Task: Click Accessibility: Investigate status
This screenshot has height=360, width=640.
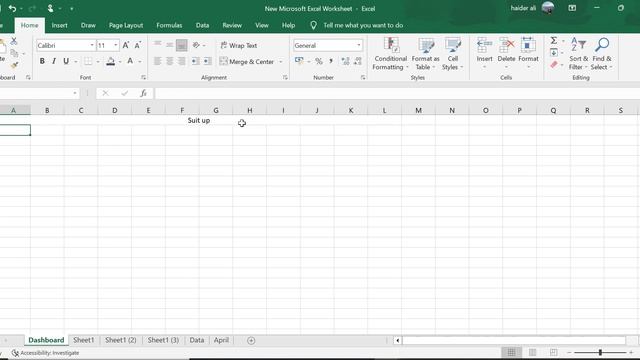Action: pos(45,353)
